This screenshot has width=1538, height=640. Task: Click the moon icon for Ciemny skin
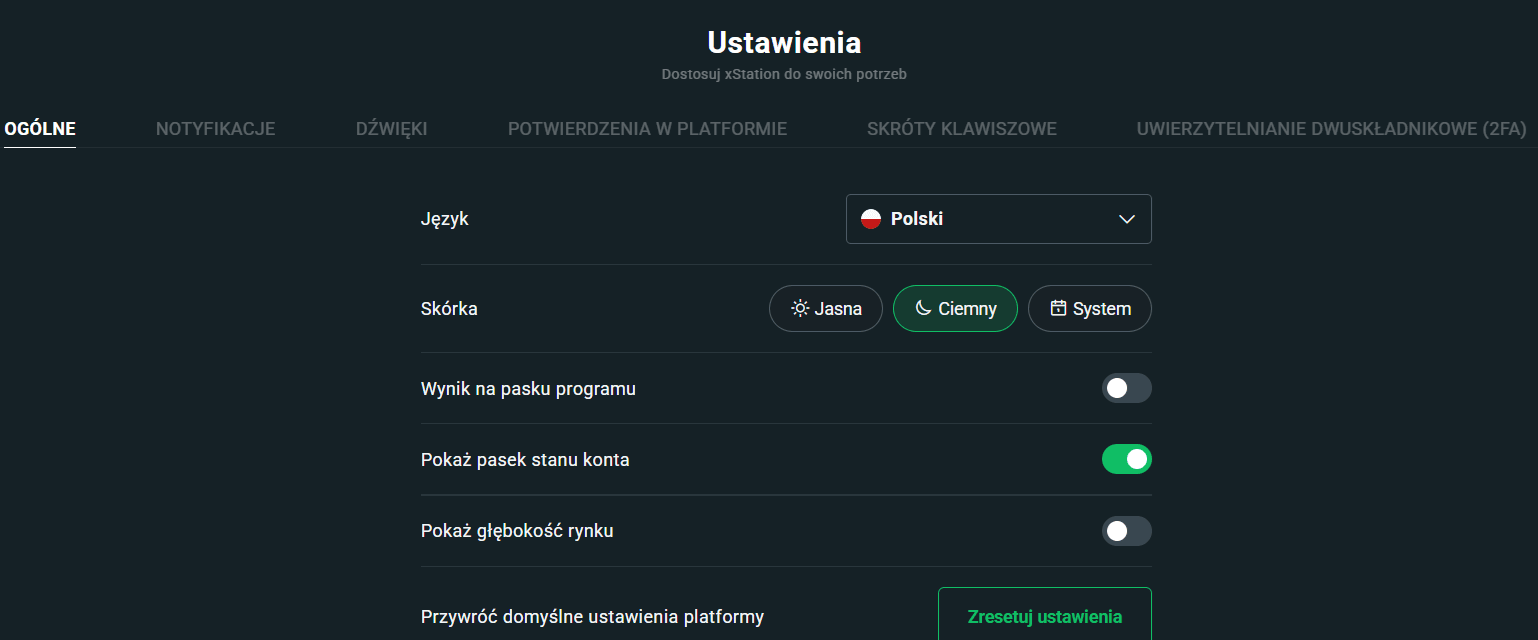click(923, 308)
